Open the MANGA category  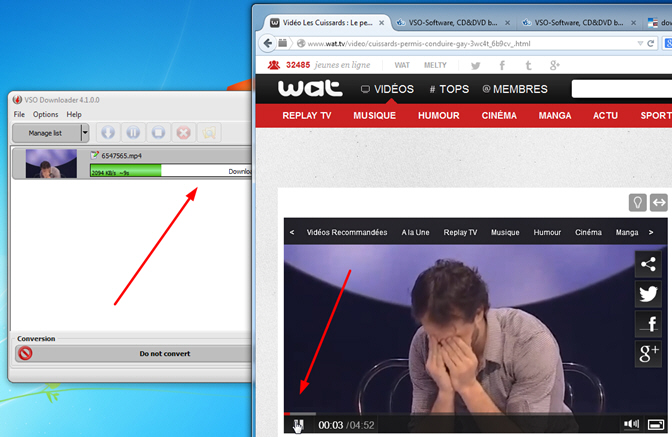tap(555, 115)
